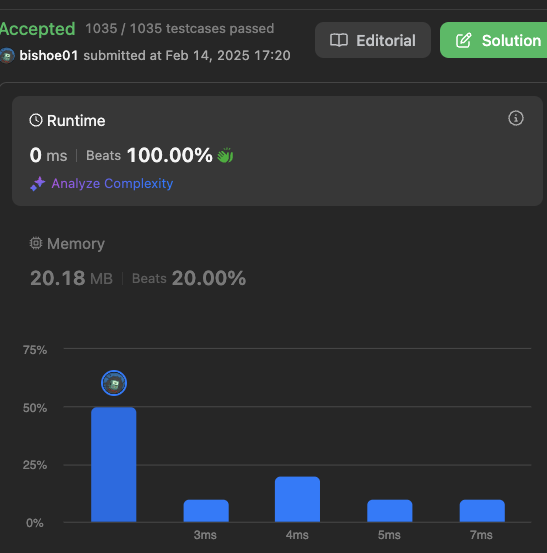Click bishoe01's small profile avatar
Screen dimensions: 547x553
[7, 56]
